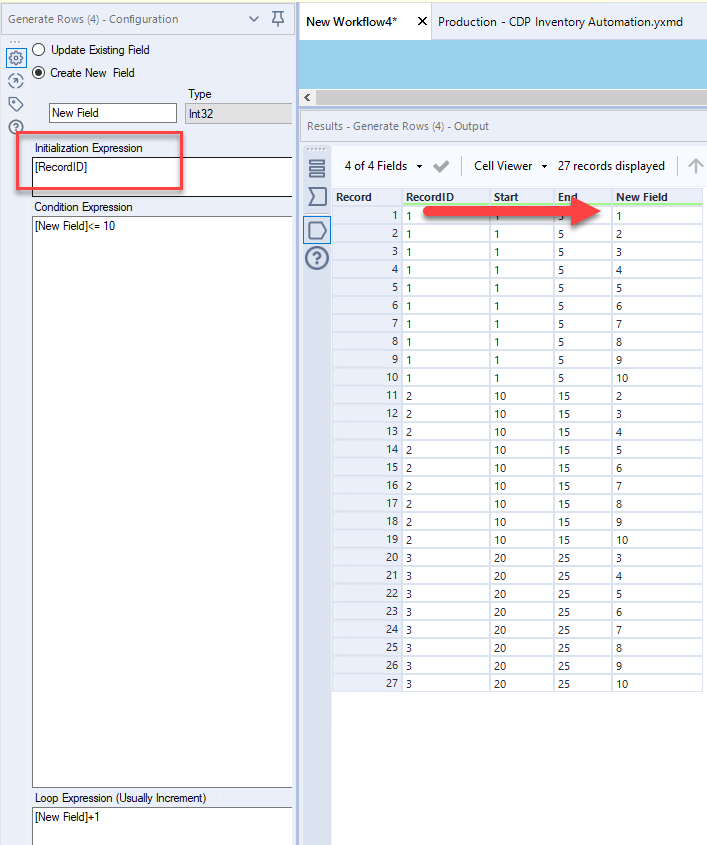The width and height of the screenshot is (707, 845).
Task: Select the output data anchor icon in Results
Action: pos(317,230)
